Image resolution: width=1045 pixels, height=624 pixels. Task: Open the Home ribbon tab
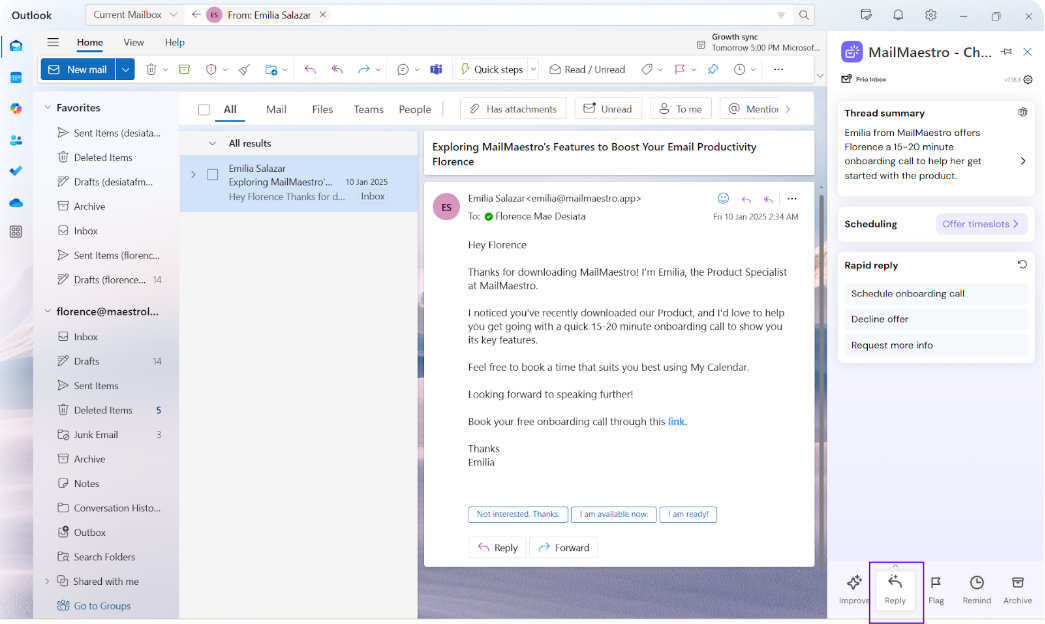90,42
